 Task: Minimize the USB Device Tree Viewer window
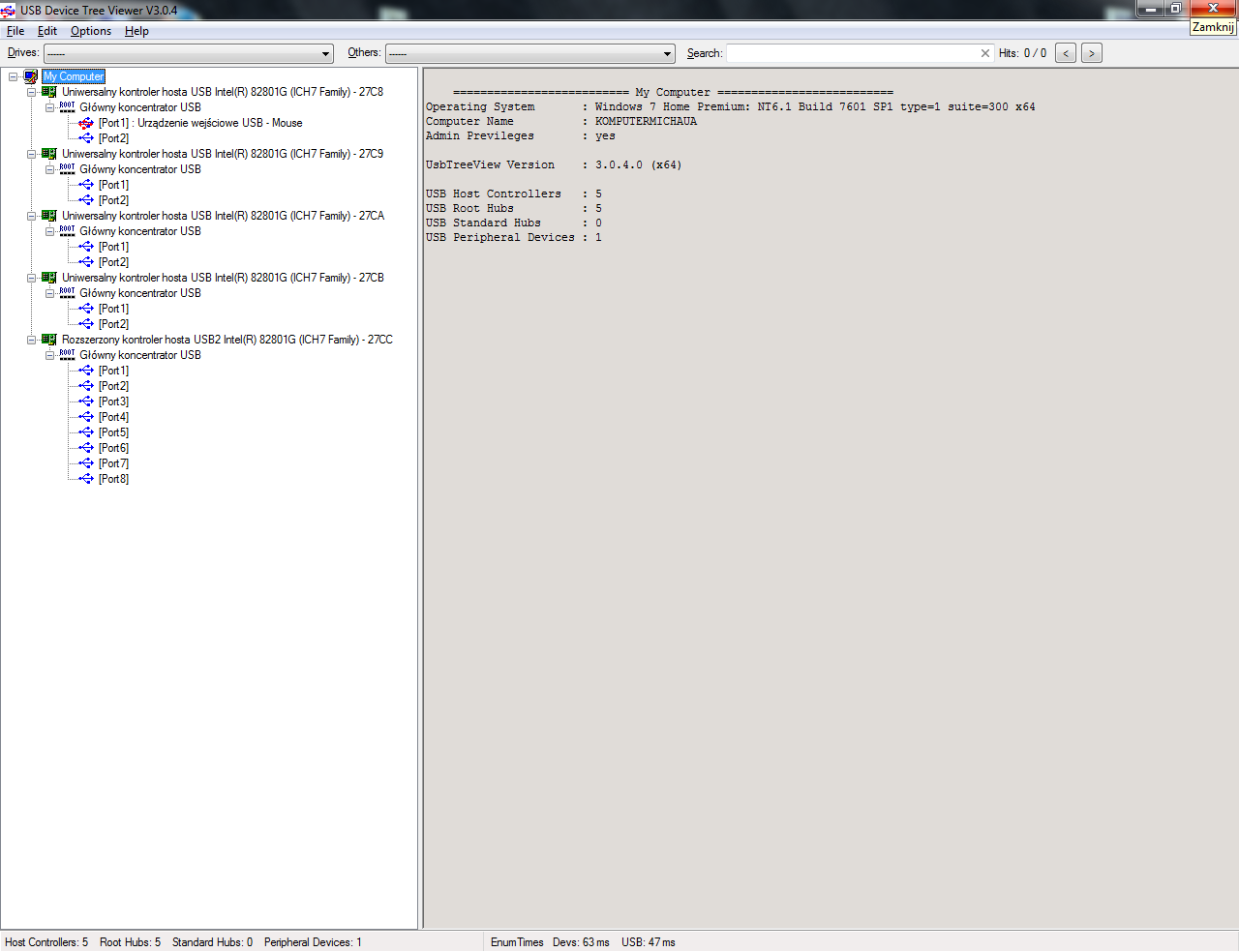point(1150,9)
